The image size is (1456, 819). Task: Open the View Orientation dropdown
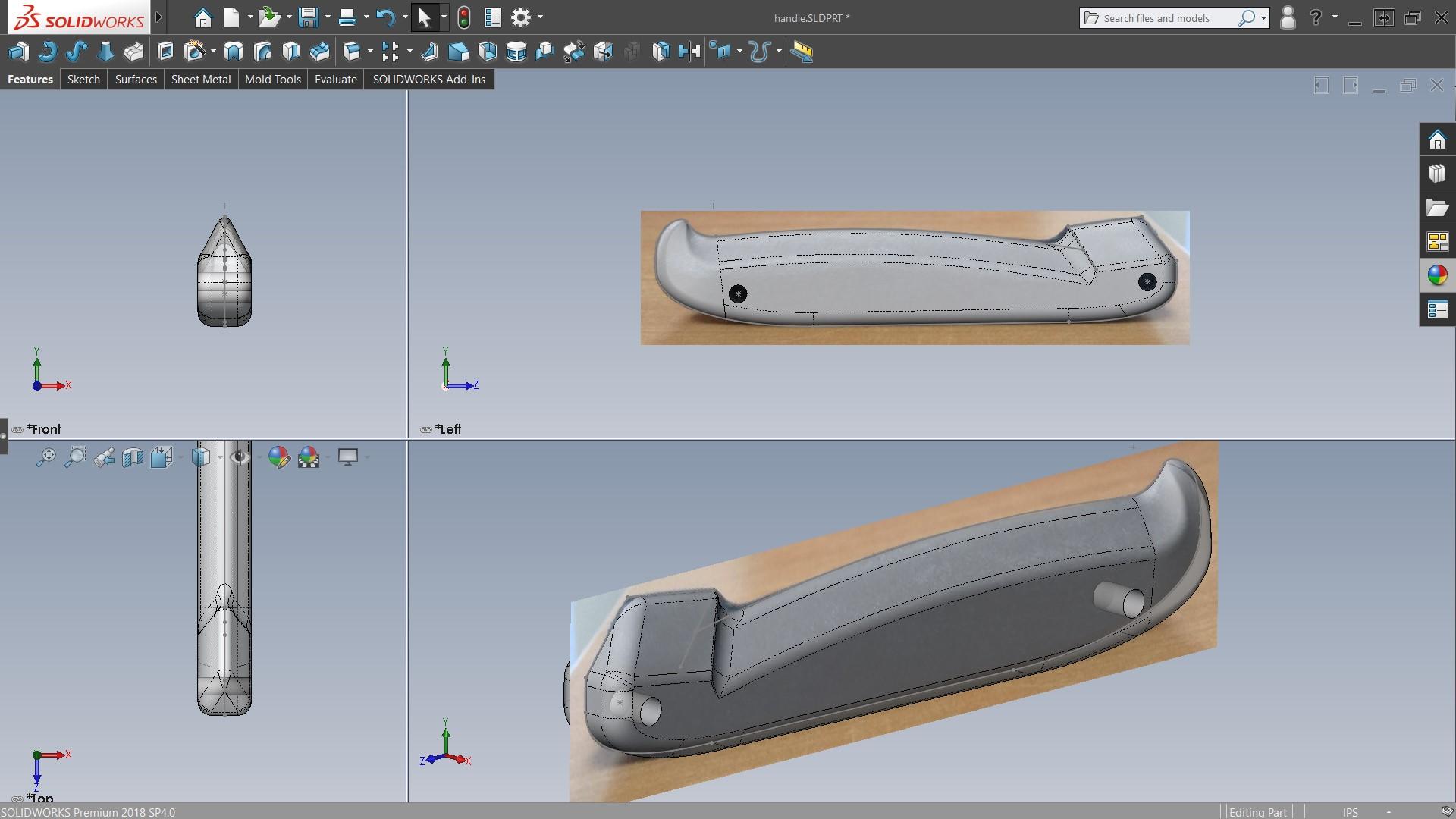(x=162, y=457)
